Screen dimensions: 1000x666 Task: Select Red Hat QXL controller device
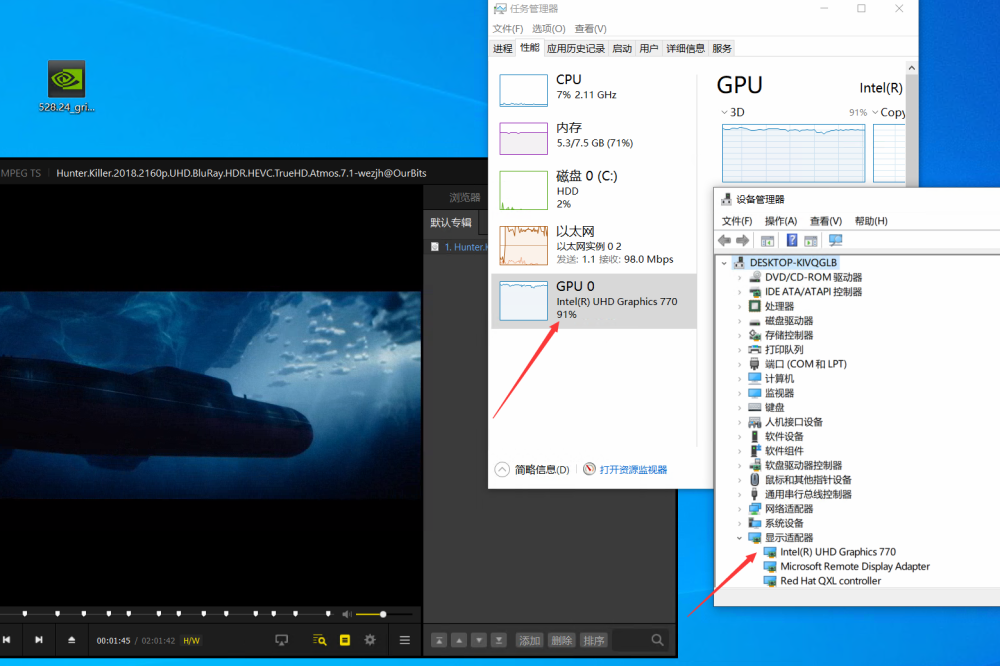tap(830, 581)
